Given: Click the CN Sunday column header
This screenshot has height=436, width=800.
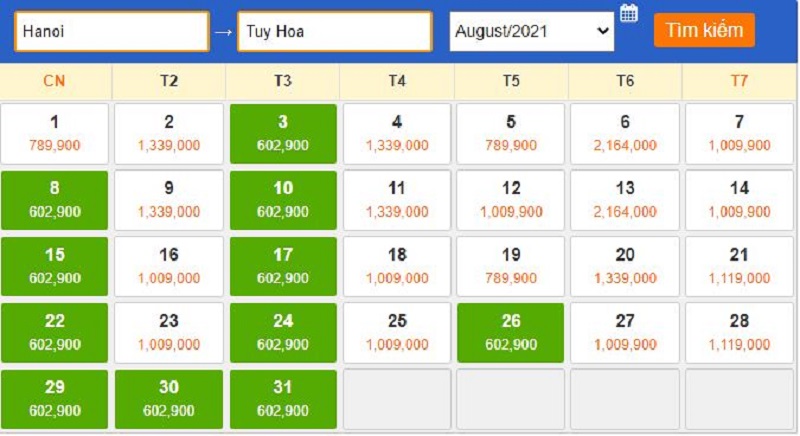Looking at the screenshot, I should click(x=55, y=81).
